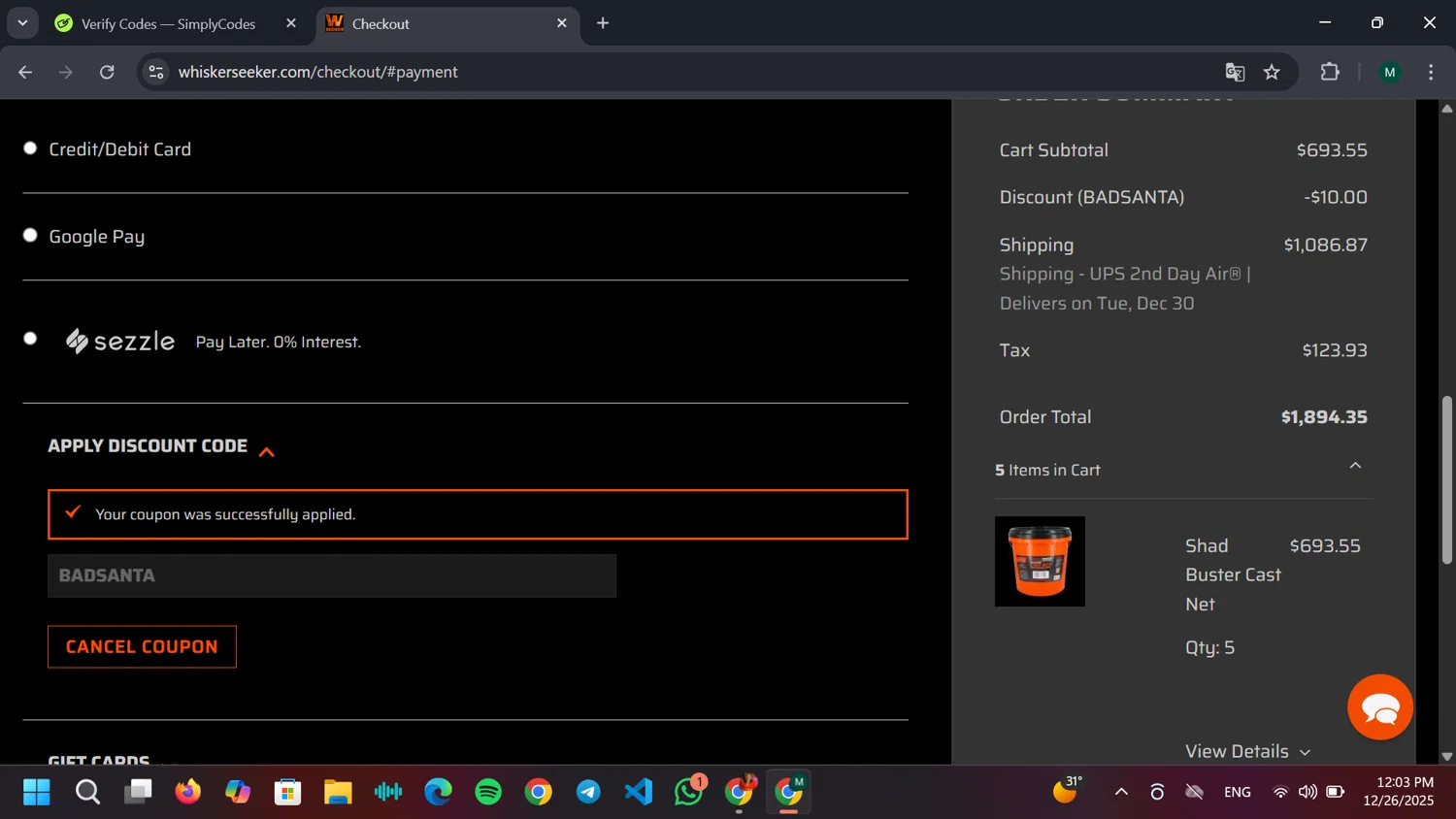Open volume control in system tray
The height and width of the screenshot is (819, 1456).
coord(1307,792)
